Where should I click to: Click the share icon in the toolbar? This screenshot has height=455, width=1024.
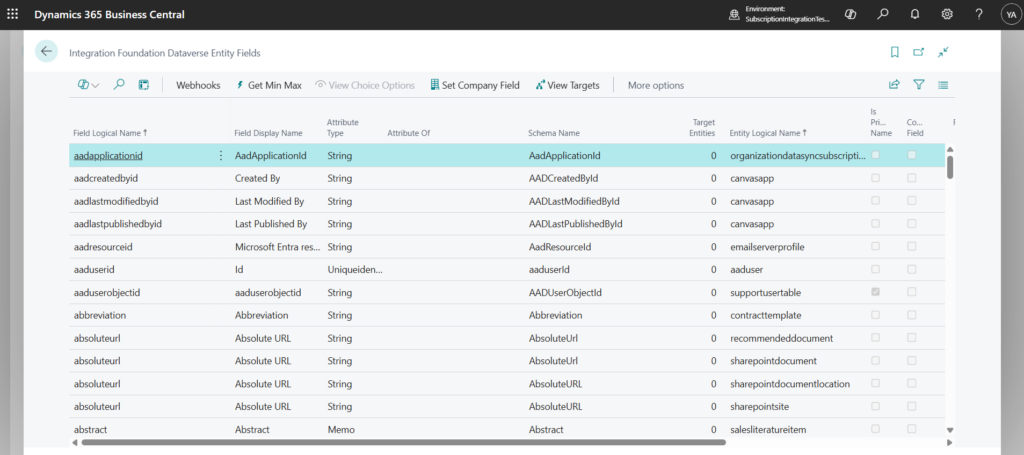[894, 85]
